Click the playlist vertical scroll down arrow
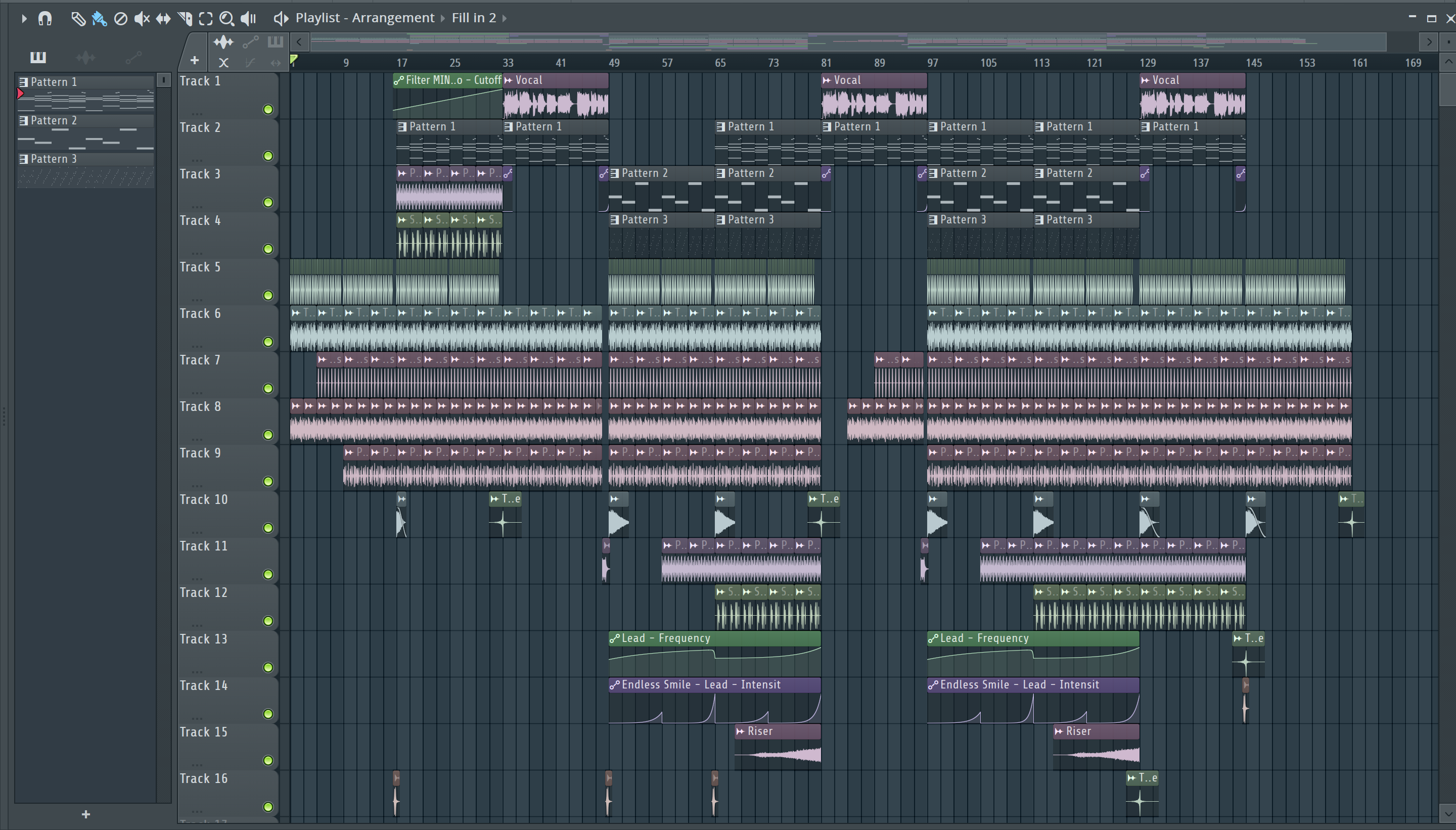This screenshot has height=830, width=1456. (1448, 812)
